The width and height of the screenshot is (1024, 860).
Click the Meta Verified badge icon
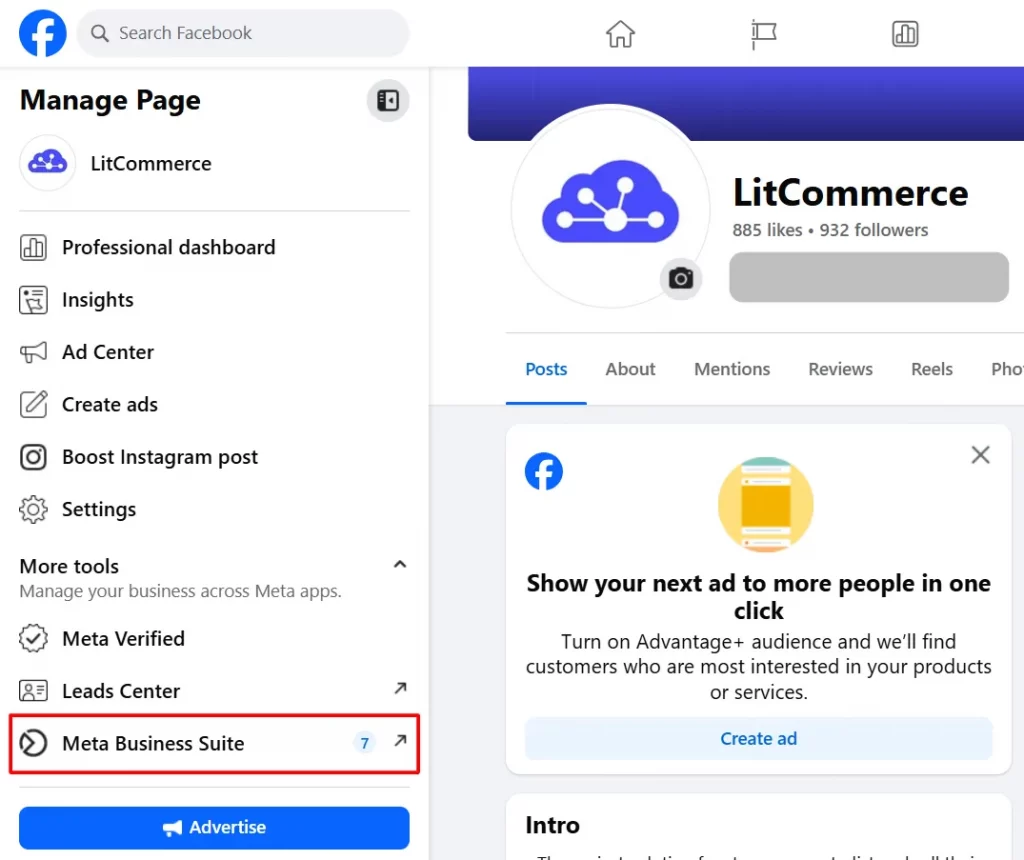33,639
